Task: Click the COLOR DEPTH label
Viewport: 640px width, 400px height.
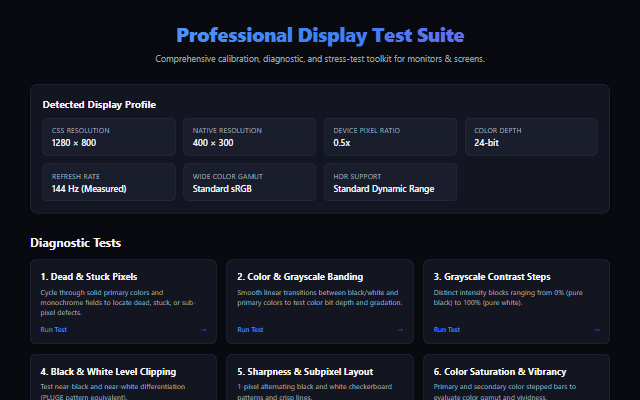Action: 498,131
